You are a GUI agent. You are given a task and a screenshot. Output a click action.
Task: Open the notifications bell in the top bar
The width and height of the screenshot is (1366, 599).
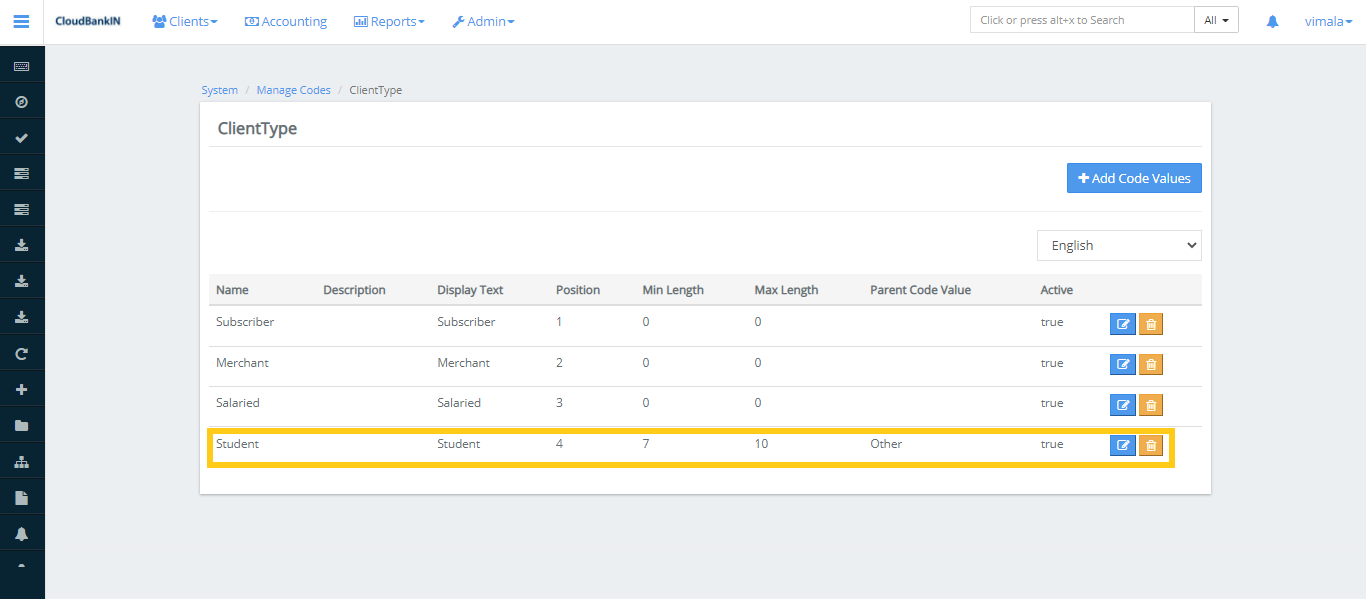tap(1271, 20)
